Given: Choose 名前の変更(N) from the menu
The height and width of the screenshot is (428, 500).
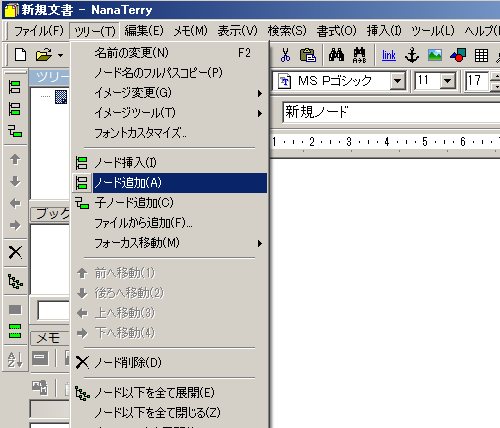Looking at the screenshot, I should (169, 53).
